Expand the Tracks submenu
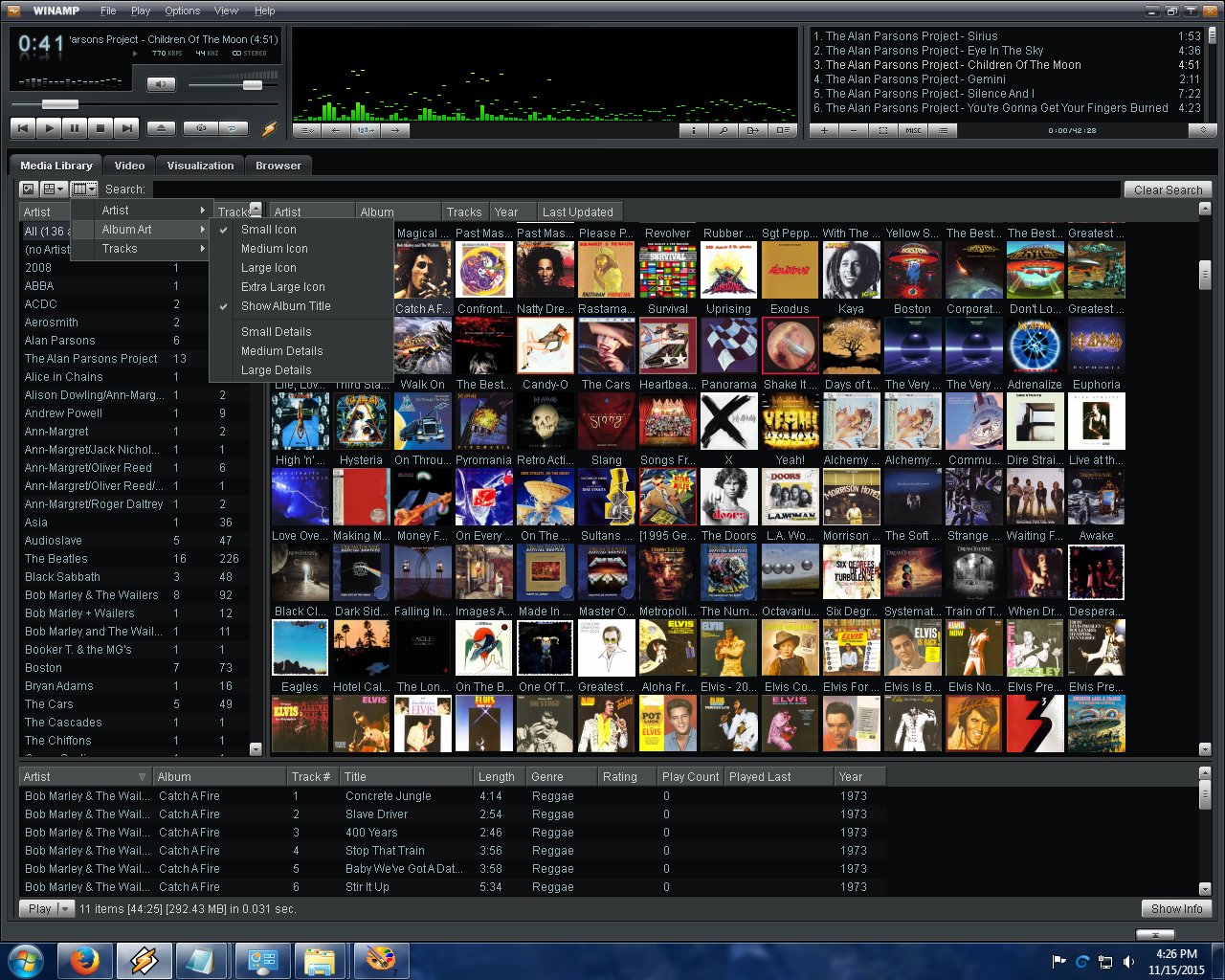Screen dimensions: 1225x980 (x=141, y=248)
